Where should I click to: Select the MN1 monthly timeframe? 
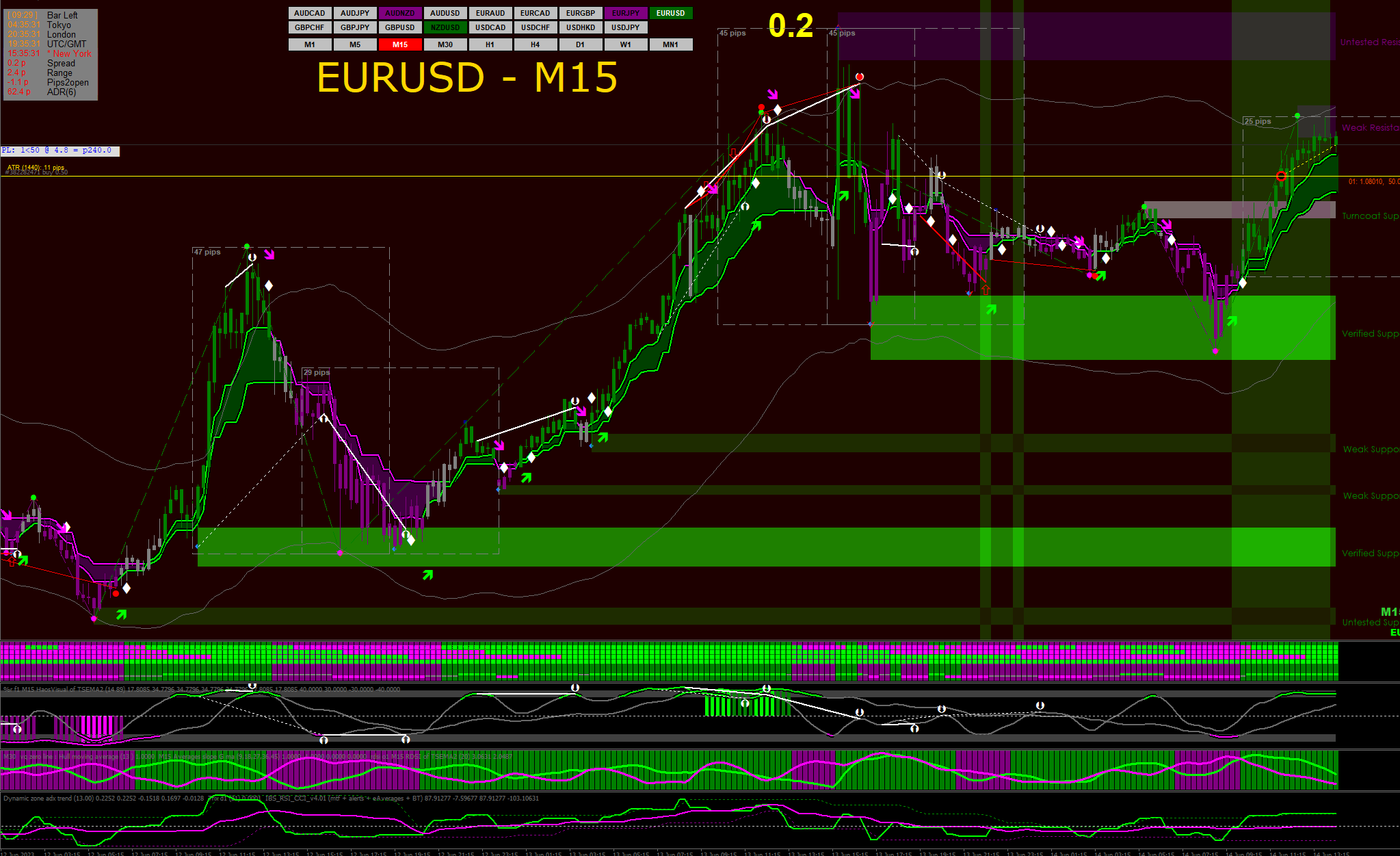[x=671, y=44]
